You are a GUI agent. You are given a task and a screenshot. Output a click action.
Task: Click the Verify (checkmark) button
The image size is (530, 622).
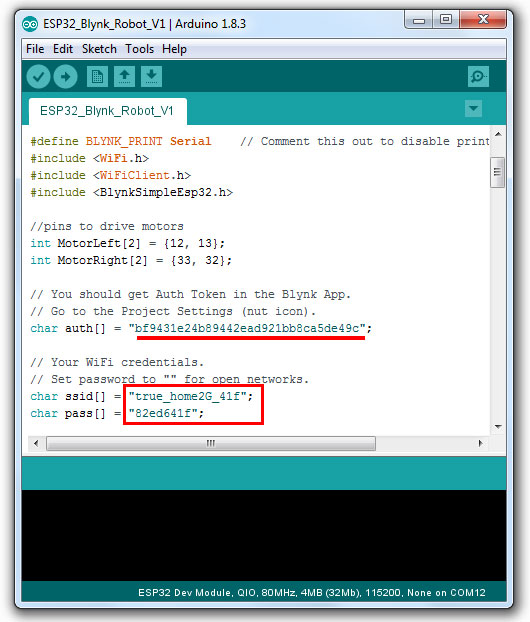pos(38,76)
